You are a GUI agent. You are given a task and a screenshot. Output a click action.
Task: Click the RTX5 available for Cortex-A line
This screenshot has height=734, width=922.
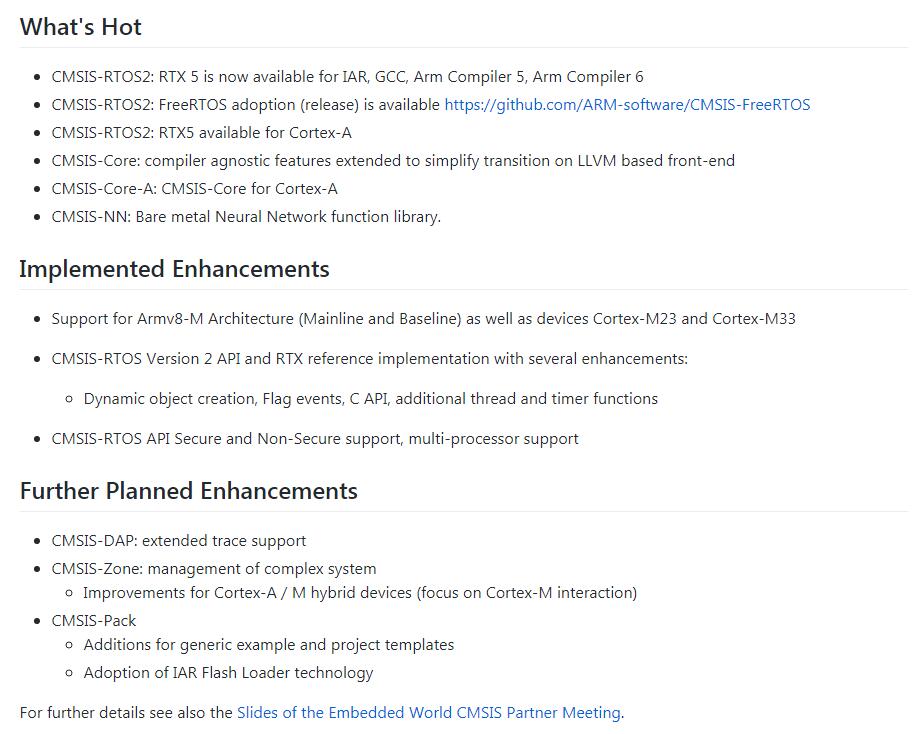[202, 133]
